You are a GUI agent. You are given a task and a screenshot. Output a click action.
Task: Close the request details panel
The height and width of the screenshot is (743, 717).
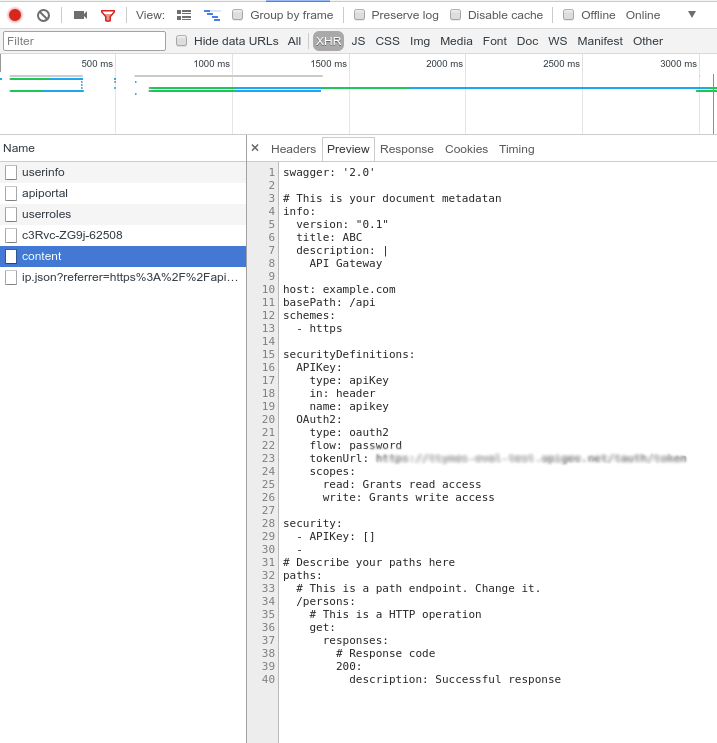point(255,148)
